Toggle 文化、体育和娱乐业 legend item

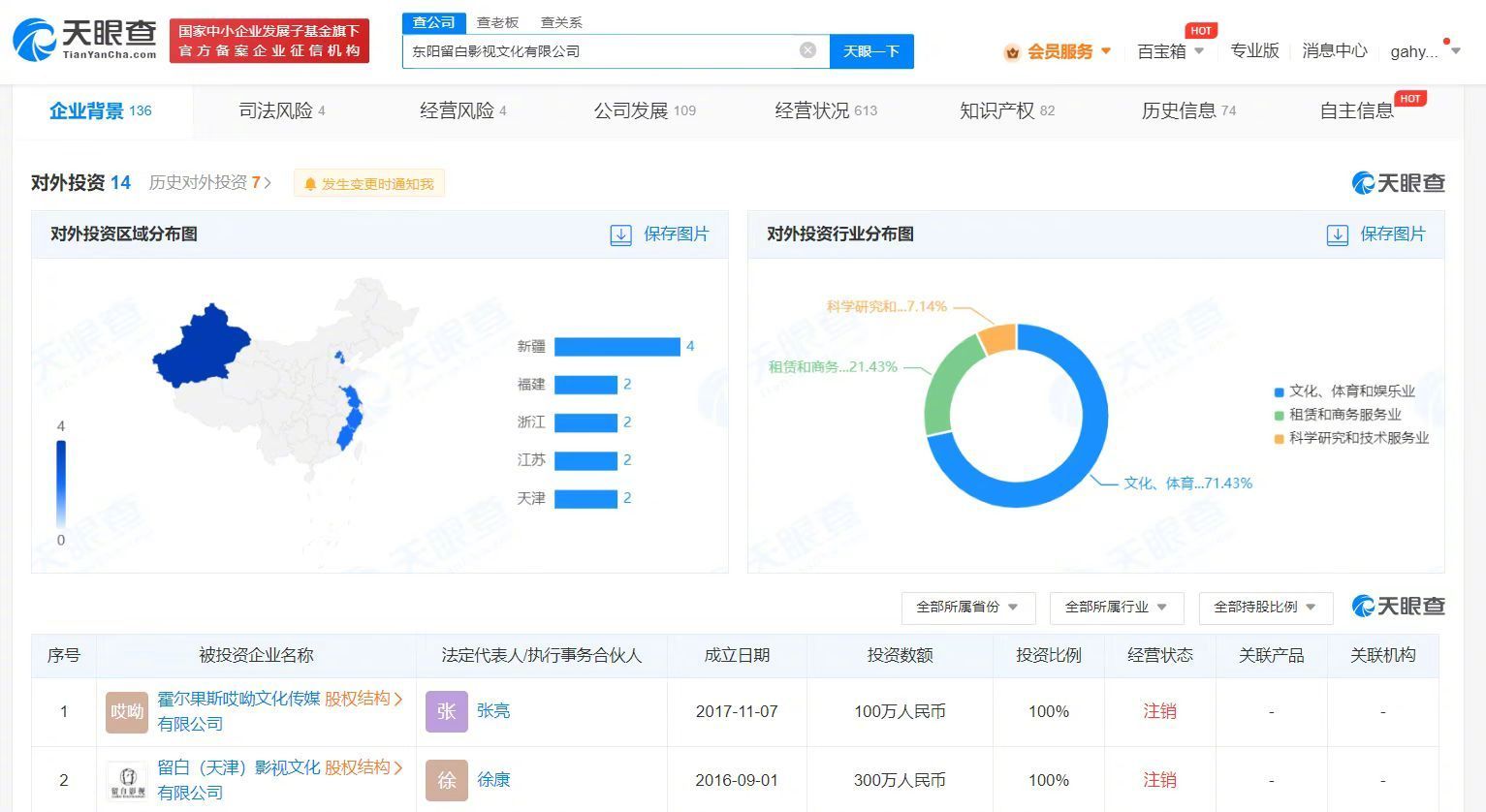1344,391
